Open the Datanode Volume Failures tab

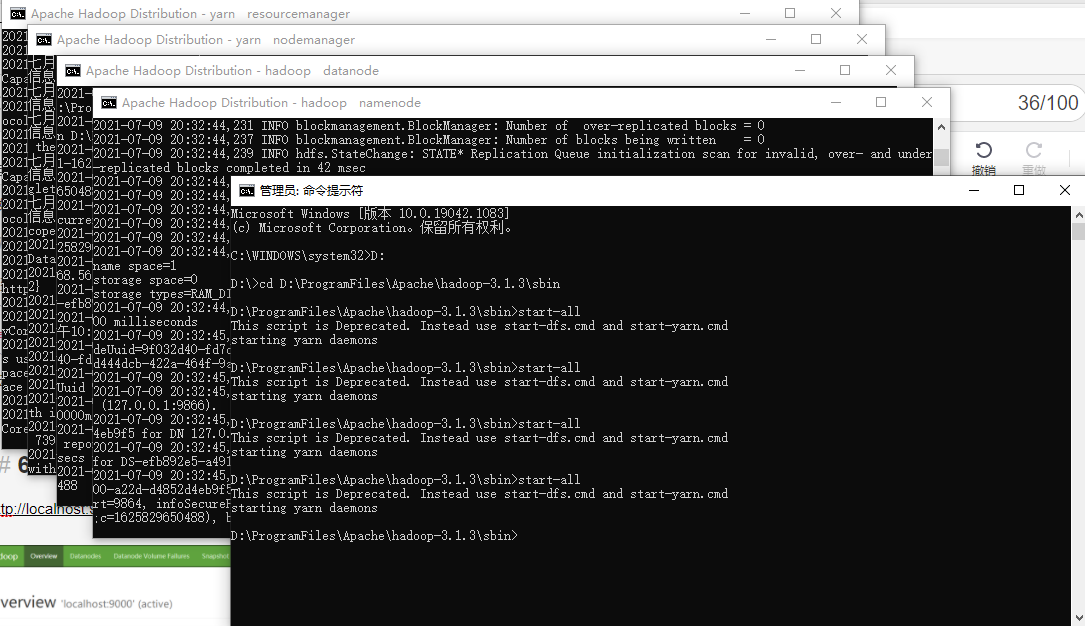click(151, 556)
